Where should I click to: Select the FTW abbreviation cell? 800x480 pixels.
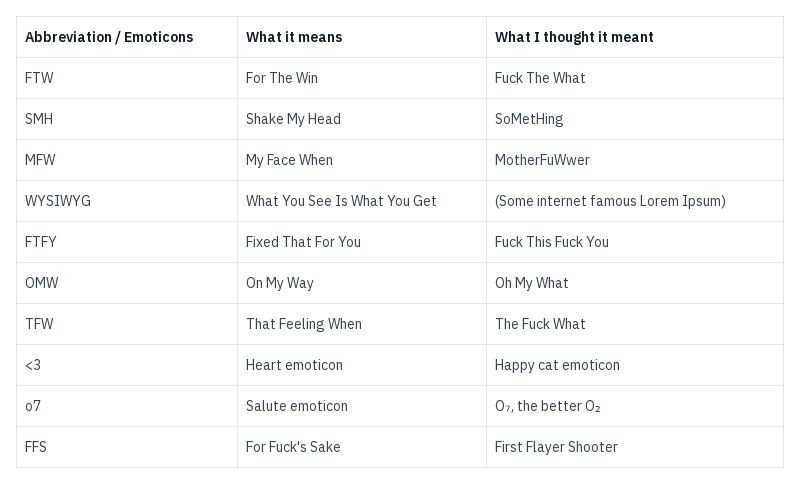[x=39, y=78]
